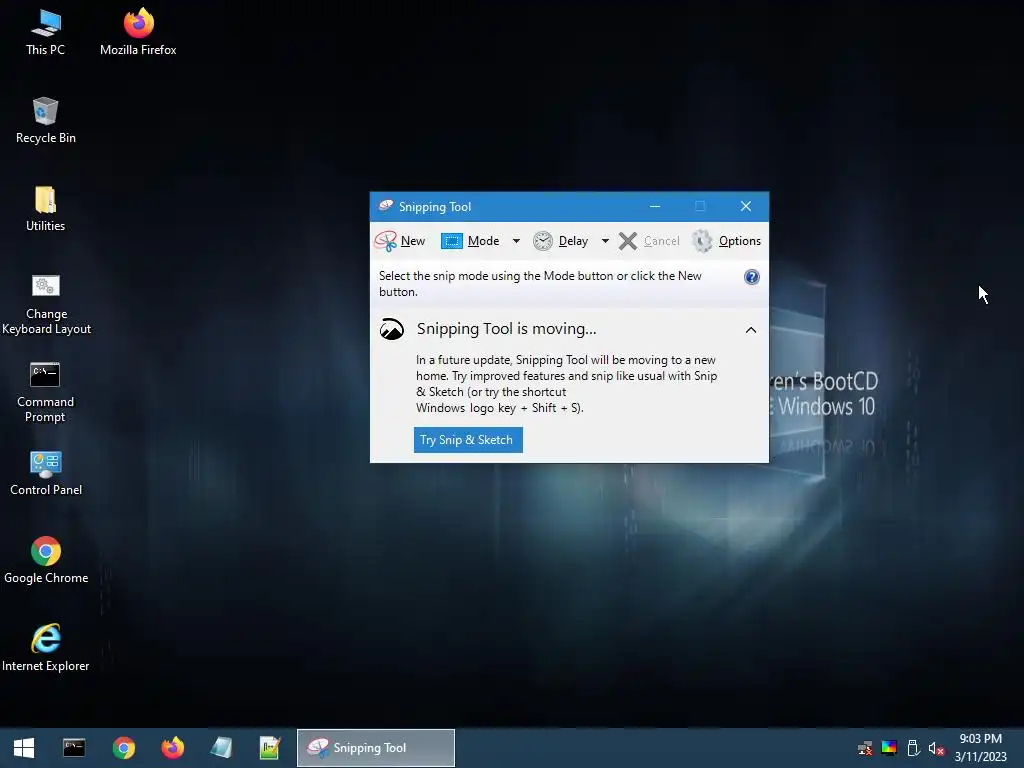Open the Mode dropdown arrow
This screenshot has width=1024, height=768.
pyautogui.click(x=516, y=241)
